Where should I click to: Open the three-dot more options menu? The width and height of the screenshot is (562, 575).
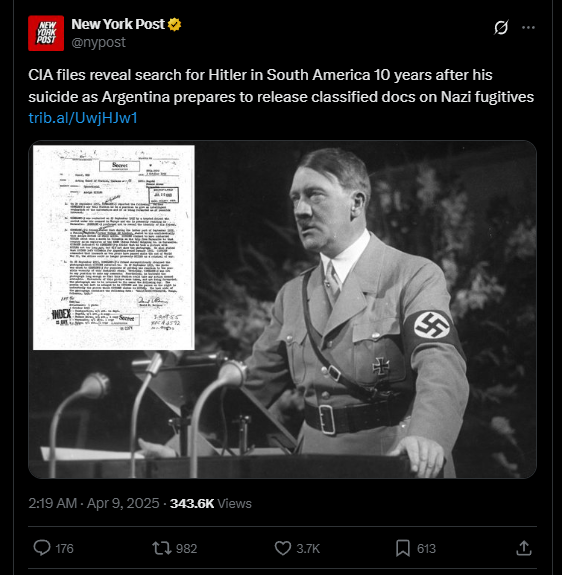[528, 28]
